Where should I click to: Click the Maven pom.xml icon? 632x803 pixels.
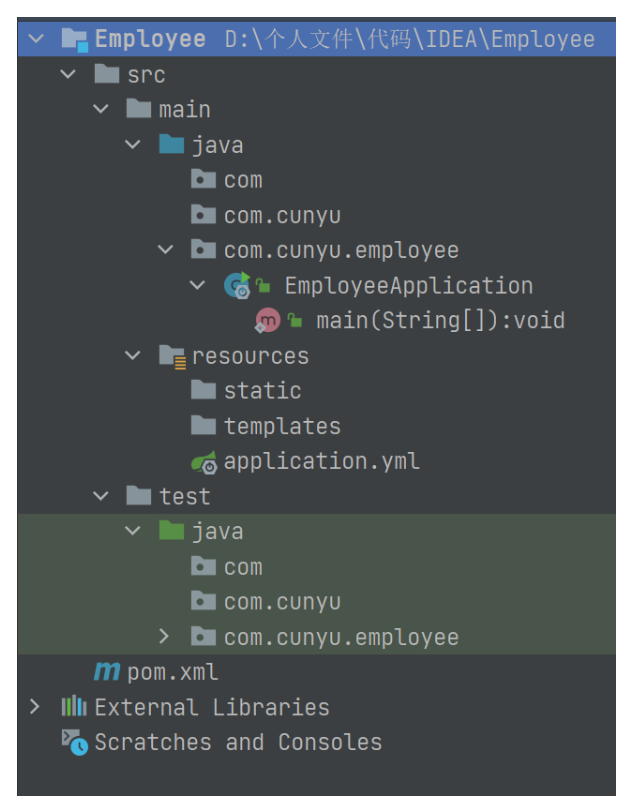[107, 672]
